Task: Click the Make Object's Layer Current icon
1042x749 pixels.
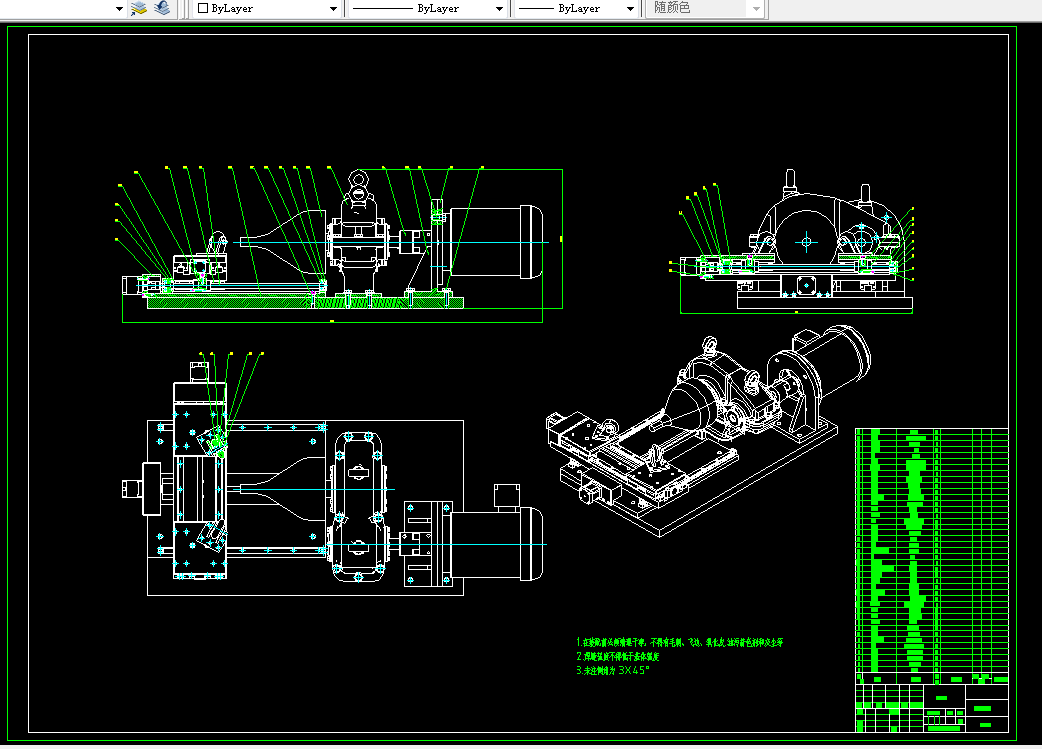Action: 139,8
